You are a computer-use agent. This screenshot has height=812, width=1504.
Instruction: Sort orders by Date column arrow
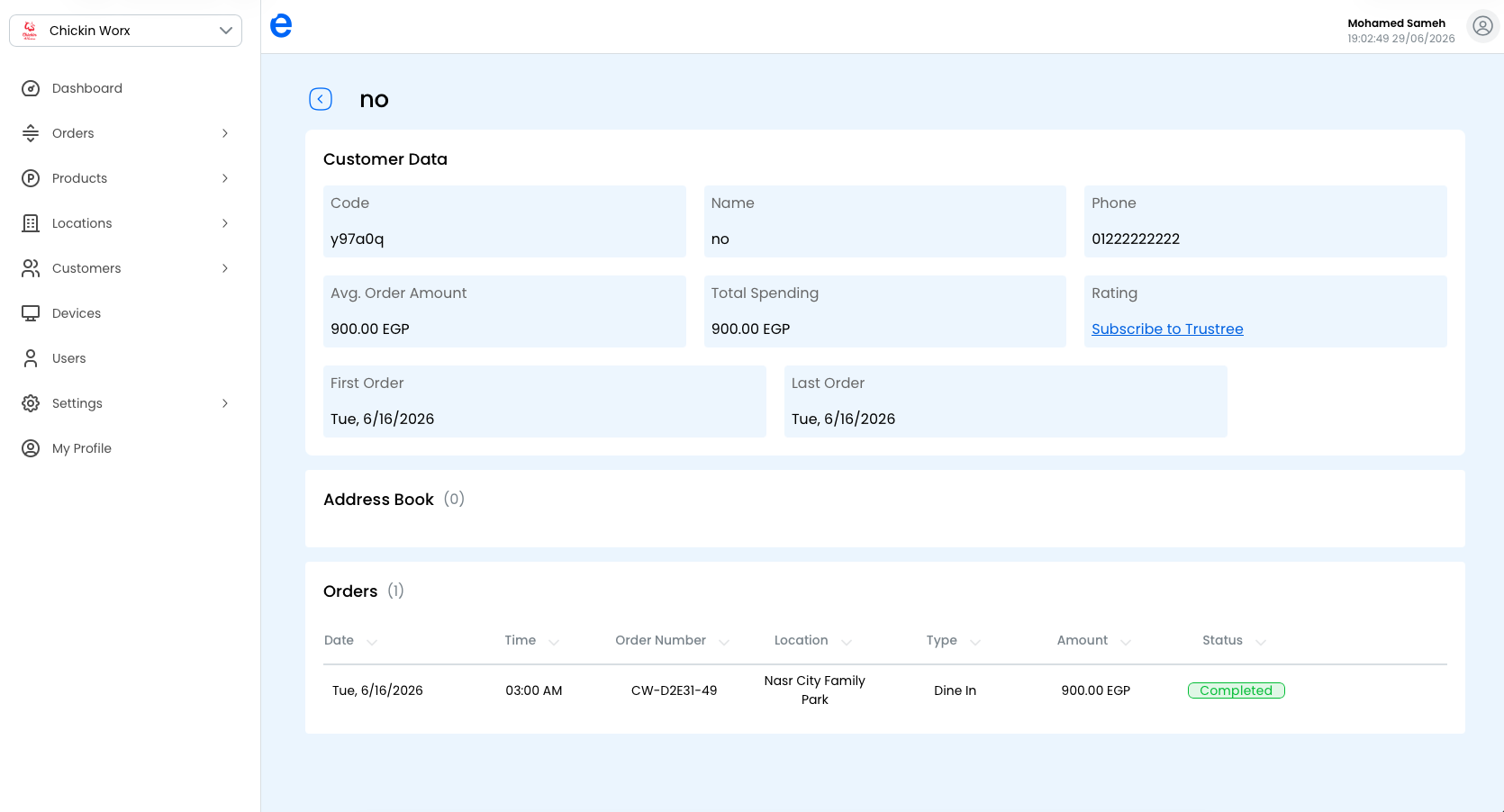pos(372,642)
